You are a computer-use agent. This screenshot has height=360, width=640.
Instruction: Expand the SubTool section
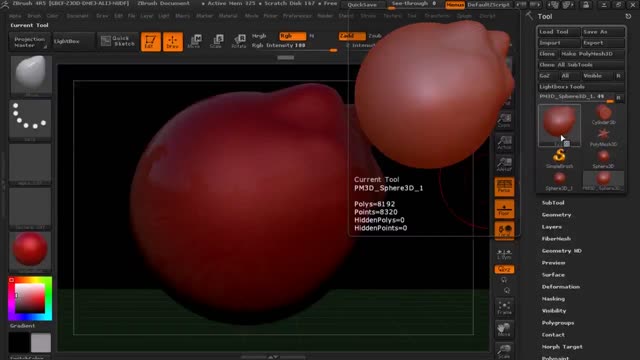click(x=553, y=203)
